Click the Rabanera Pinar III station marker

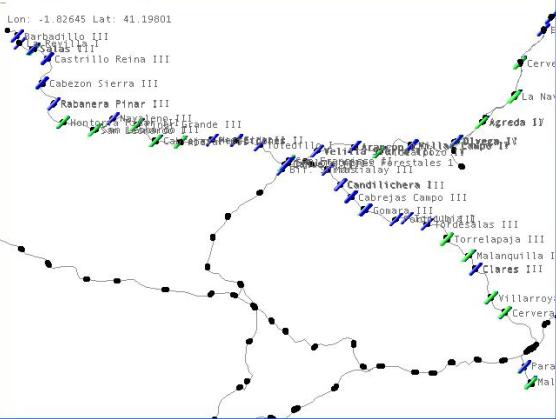click(x=54, y=104)
